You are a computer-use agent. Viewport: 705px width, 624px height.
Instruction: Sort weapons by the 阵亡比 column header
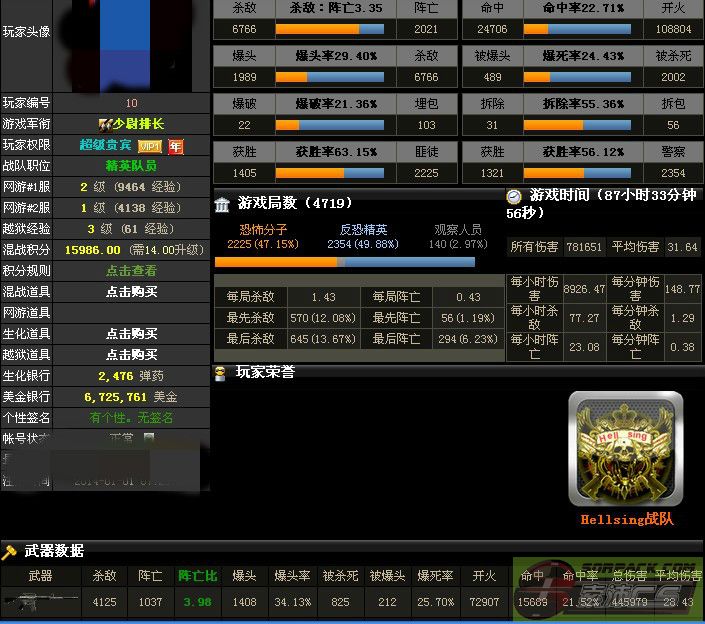pos(197,576)
